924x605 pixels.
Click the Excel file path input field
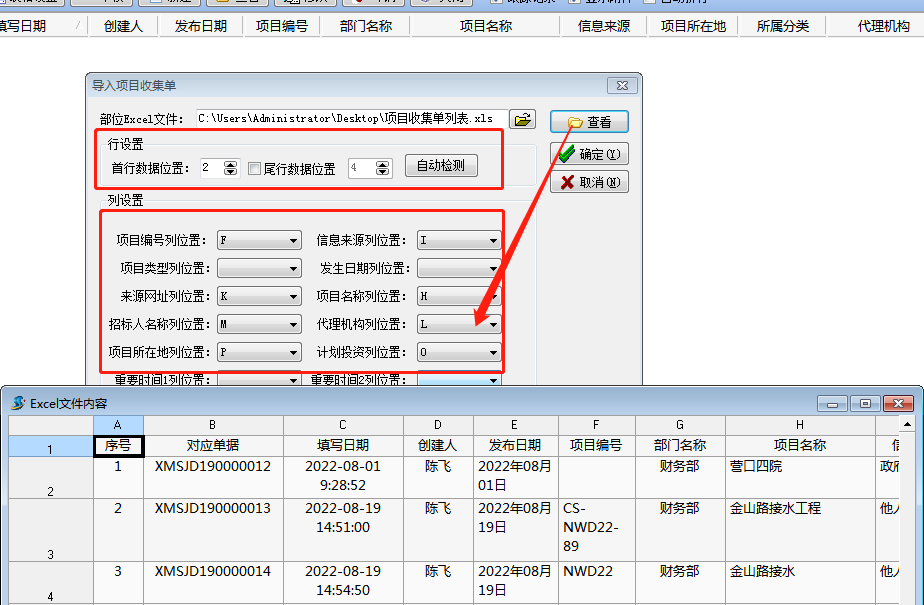pyautogui.click(x=350, y=119)
